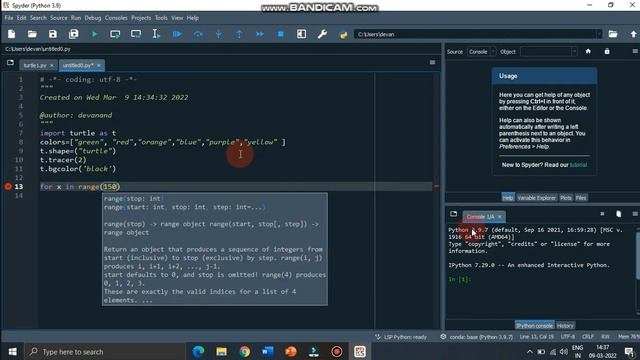Screen dimensions: 640x360
Task: Close the Console 1/A tab
Action: pyautogui.click(x=500, y=217)
